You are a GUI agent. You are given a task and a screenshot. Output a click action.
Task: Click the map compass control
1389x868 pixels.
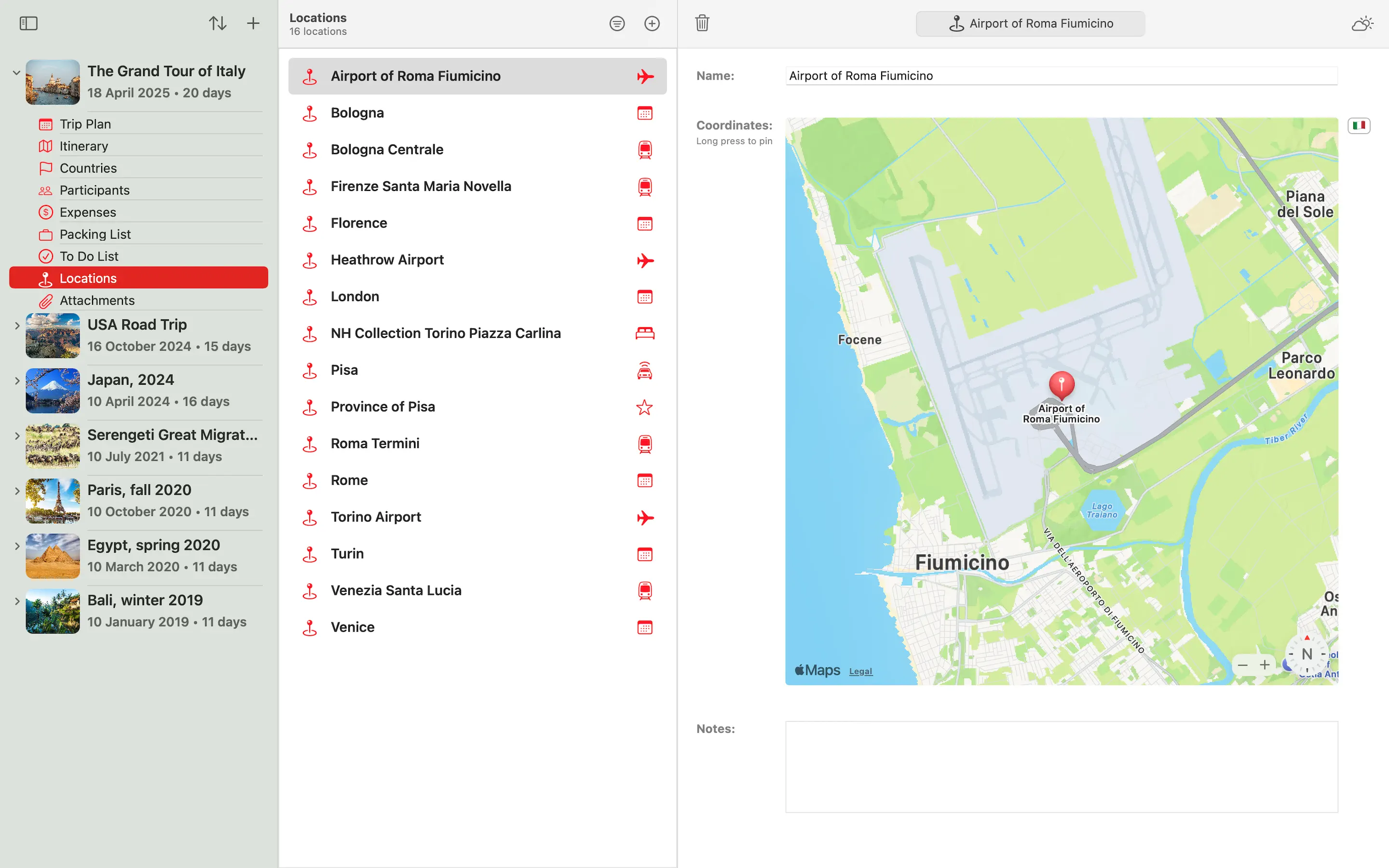click(x=1307, y=654)
